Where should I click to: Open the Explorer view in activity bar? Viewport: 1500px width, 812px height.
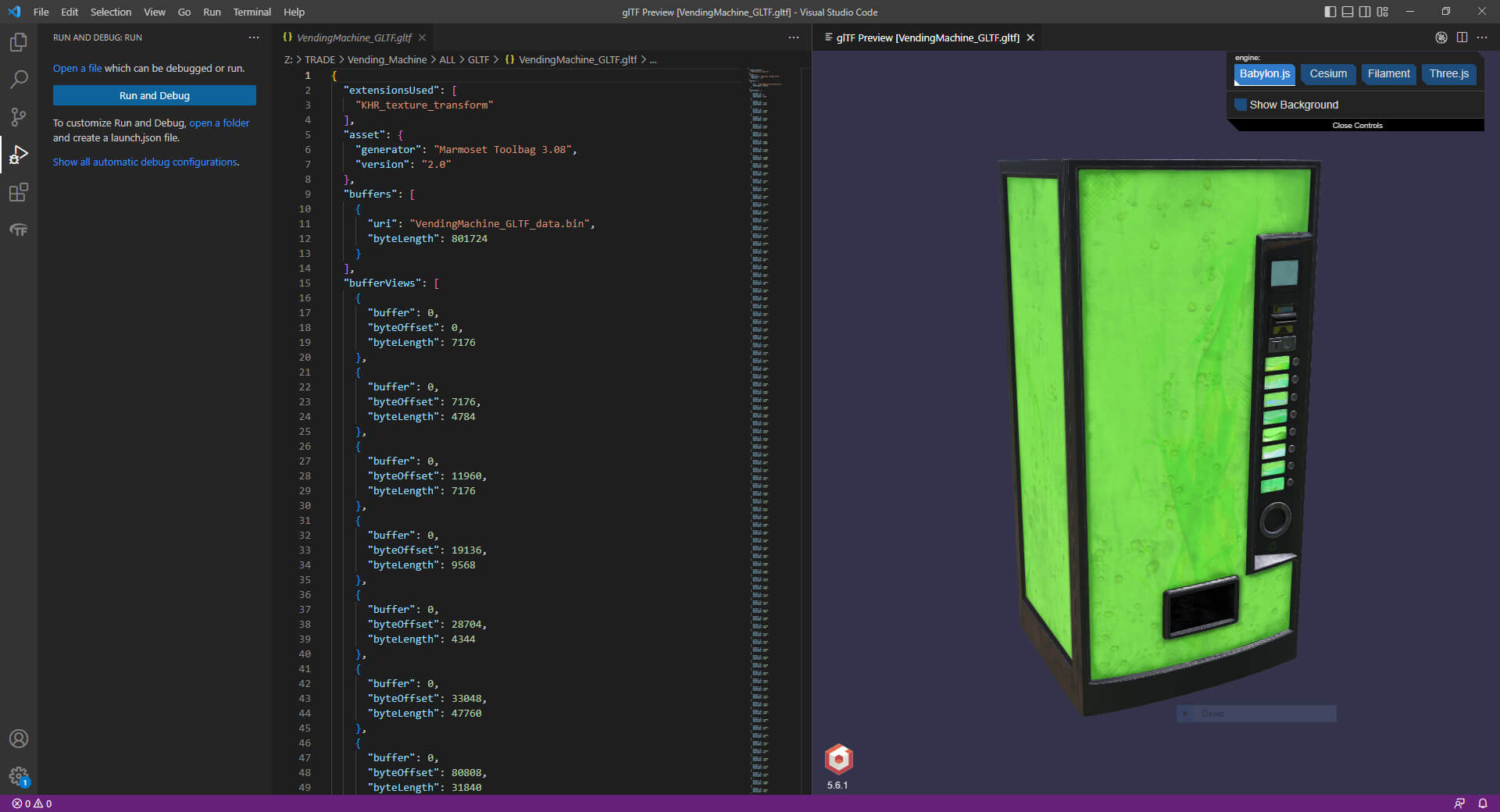click(19, 42)
